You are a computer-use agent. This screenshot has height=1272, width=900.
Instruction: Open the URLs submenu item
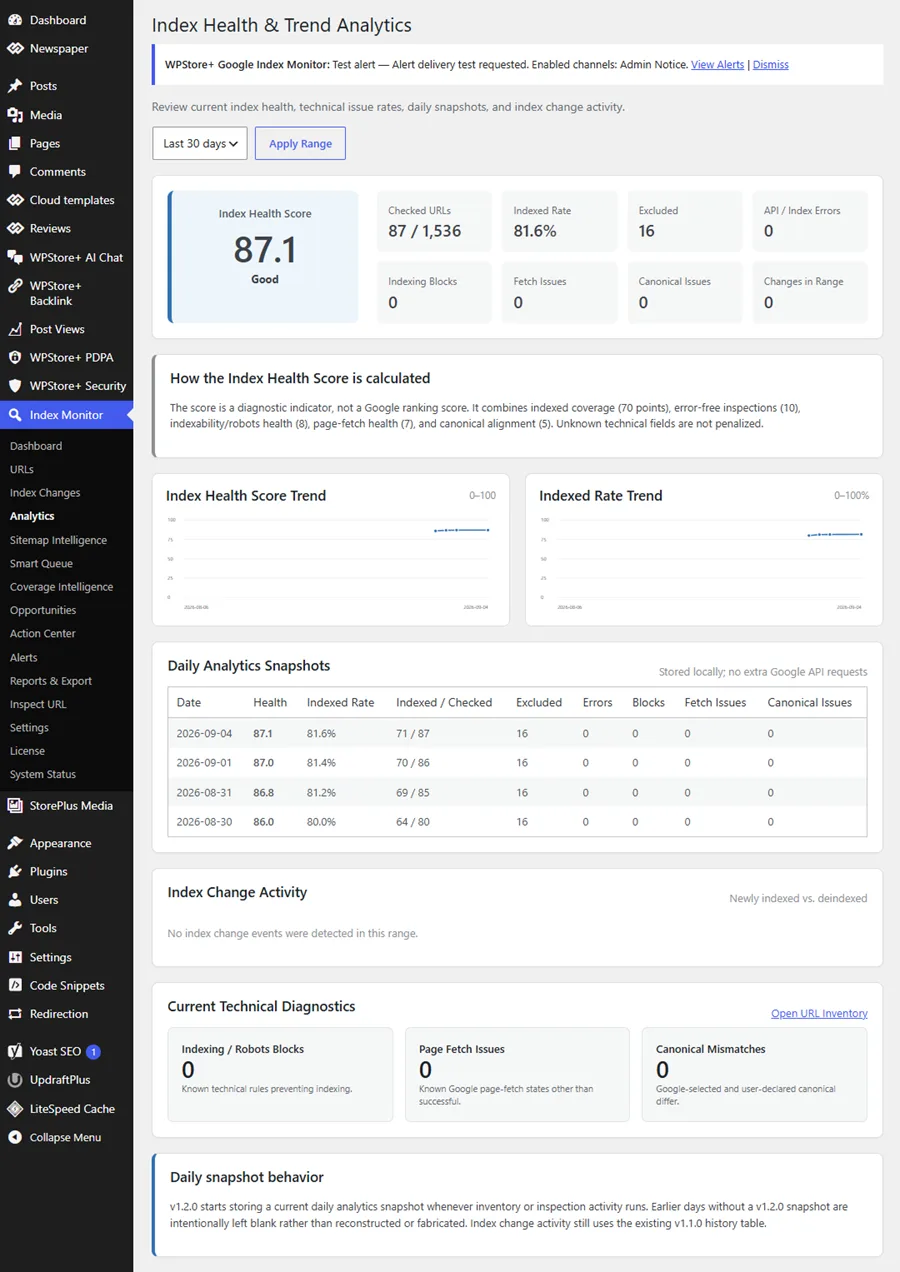[22, 469]
